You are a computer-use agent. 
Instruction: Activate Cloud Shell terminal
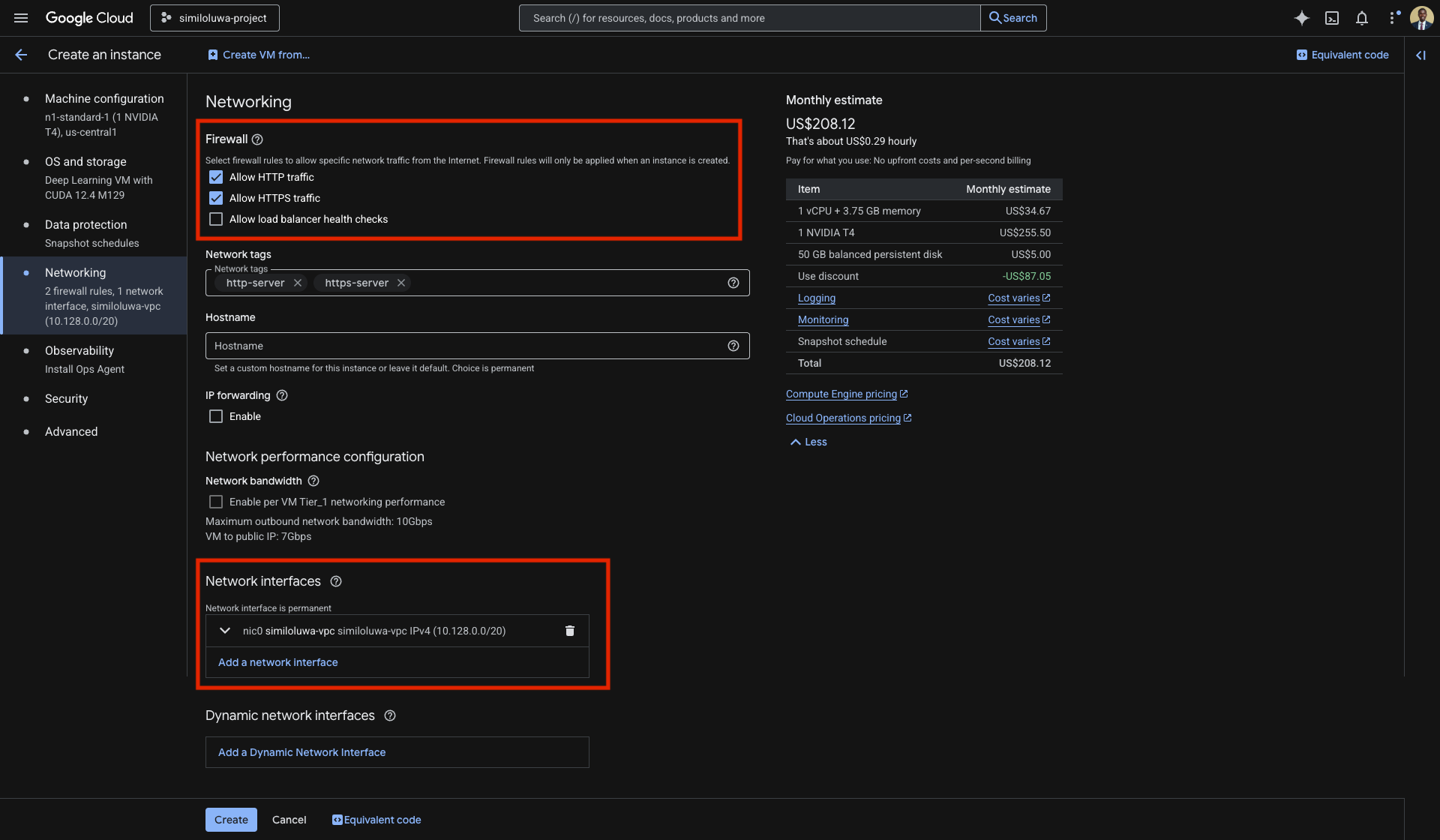coord(1332,17)
